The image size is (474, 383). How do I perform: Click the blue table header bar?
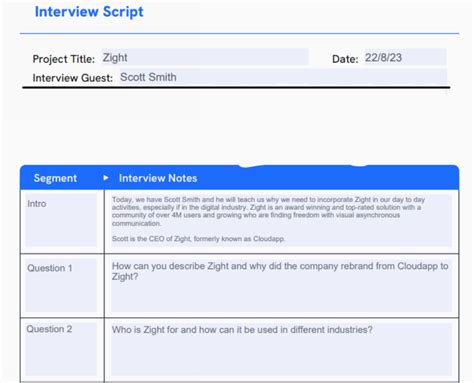[x=239, y=177]
